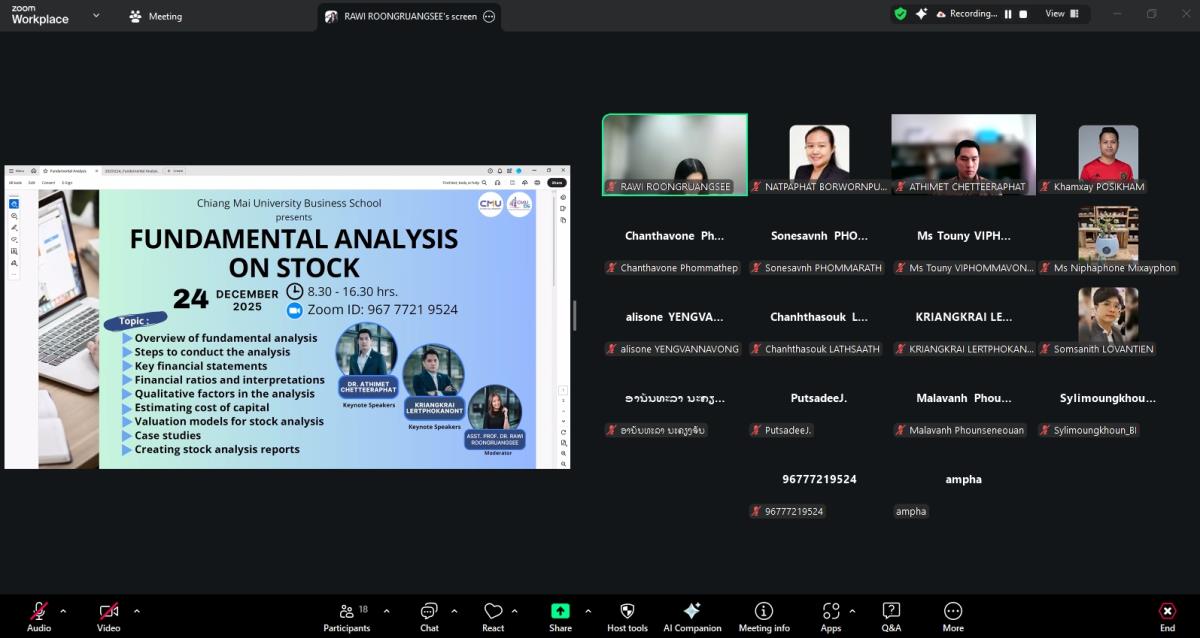Image resolution: width=1200 pixels, height=638 pixels.
Task: Show Meeting info
Action: [x=764, y=615]
